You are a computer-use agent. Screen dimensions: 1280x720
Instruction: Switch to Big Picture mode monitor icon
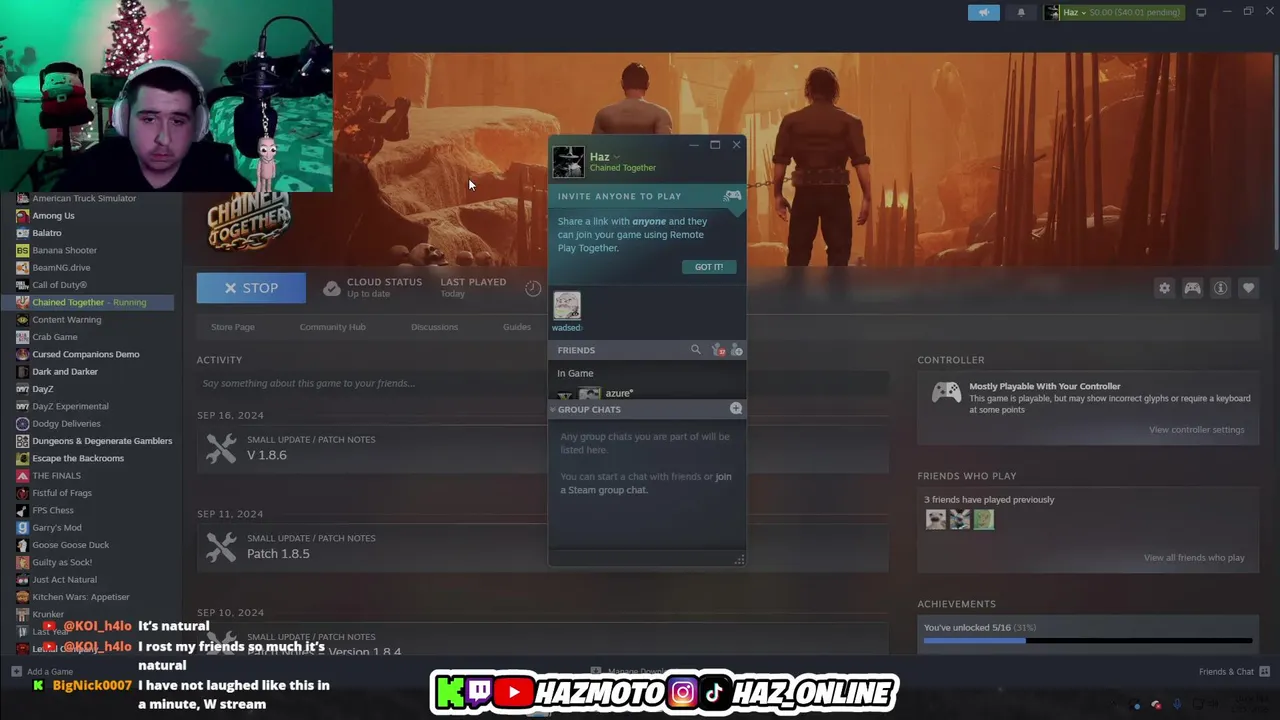(x=1201, y=12)
